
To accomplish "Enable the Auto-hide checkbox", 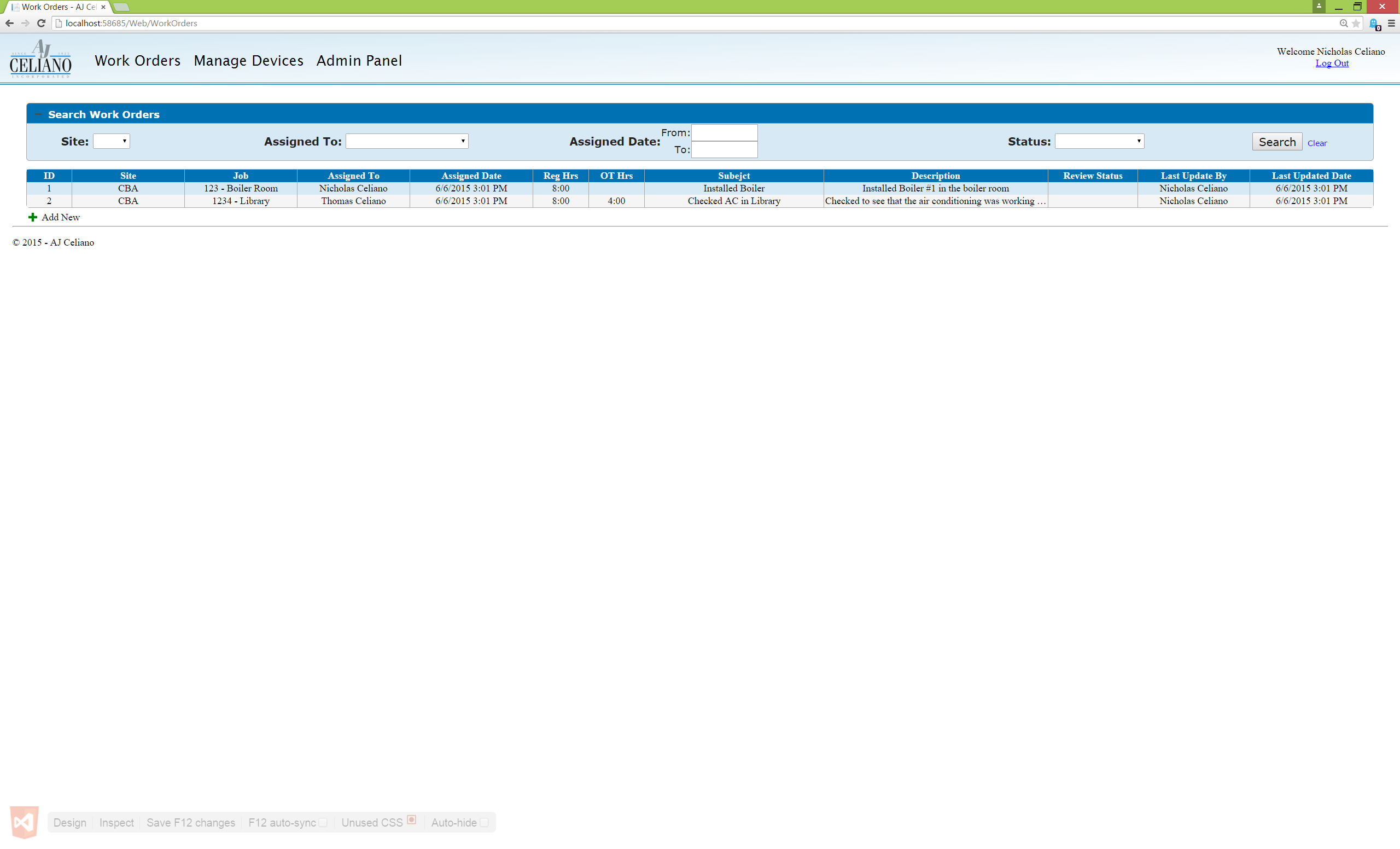I will (484, 822).
